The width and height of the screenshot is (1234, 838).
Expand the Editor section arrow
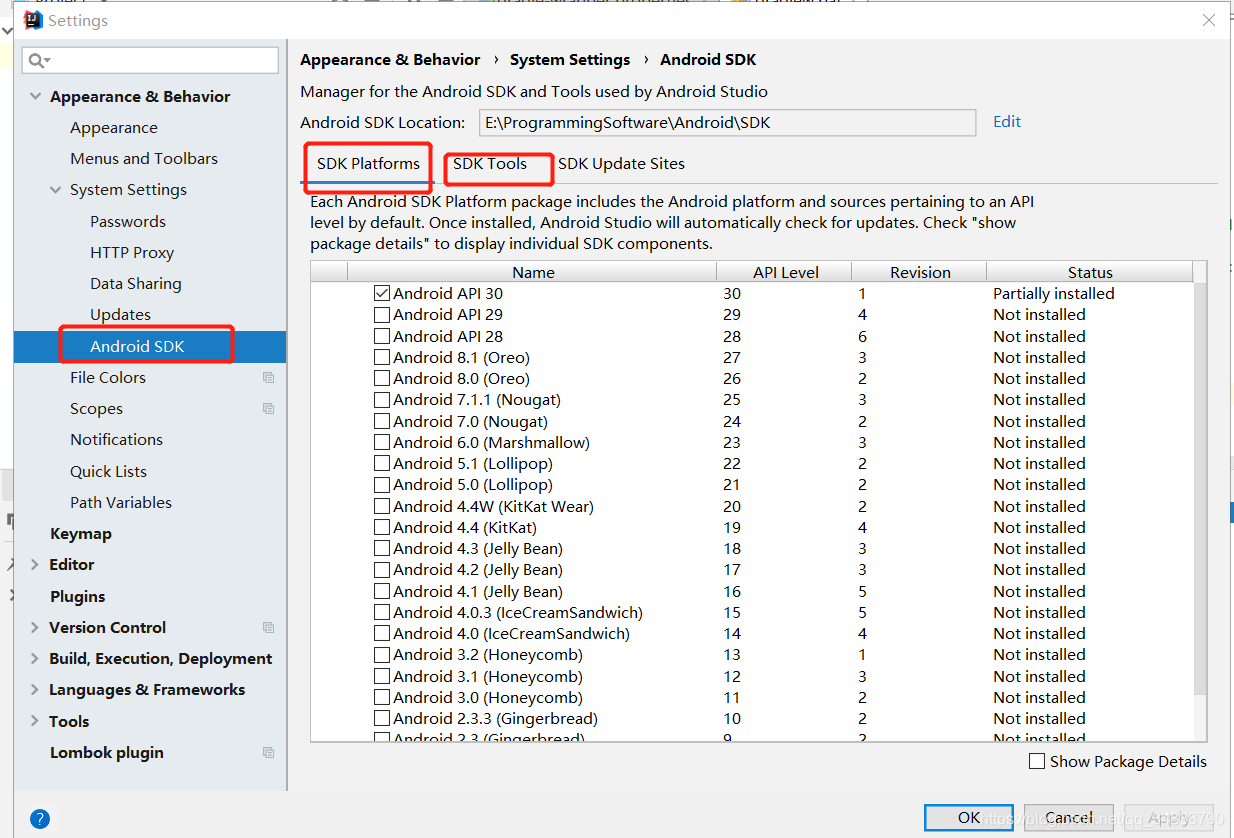click(36, 564)
